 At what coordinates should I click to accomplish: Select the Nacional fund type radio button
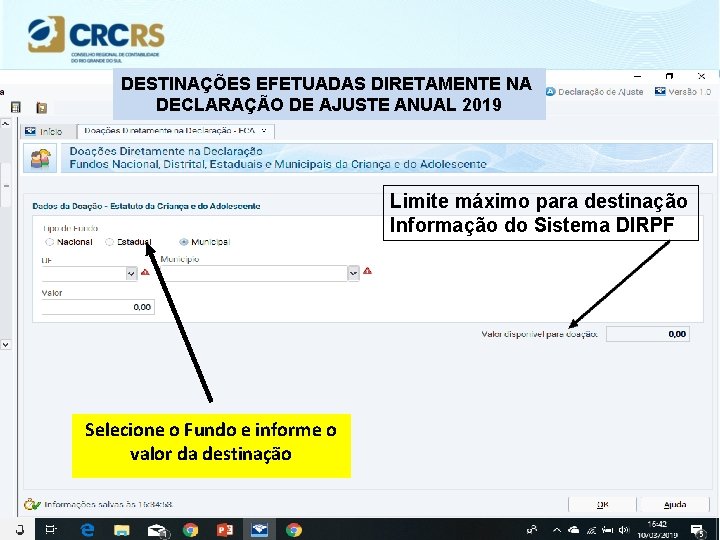pos(50,242)
